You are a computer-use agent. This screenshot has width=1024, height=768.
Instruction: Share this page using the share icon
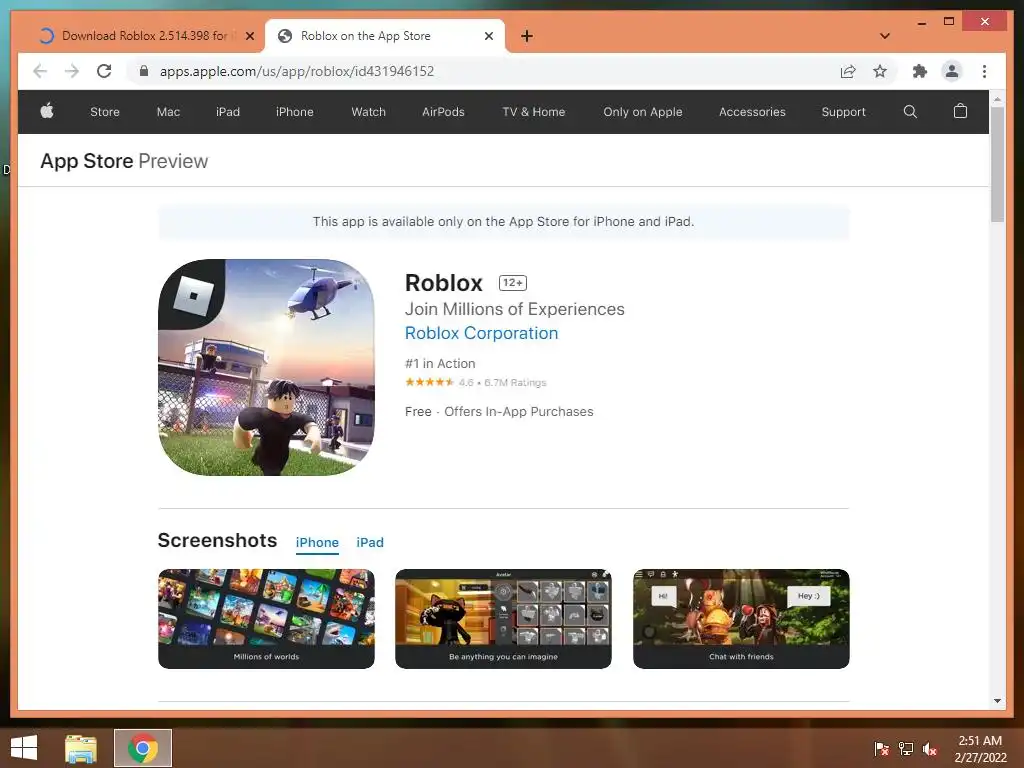pos(848,71)
